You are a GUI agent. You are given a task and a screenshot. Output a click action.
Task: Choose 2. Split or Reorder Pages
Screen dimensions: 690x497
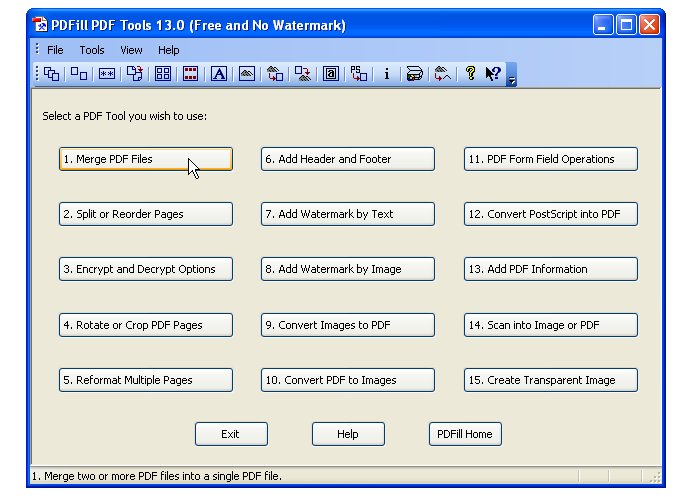point(146,214)
